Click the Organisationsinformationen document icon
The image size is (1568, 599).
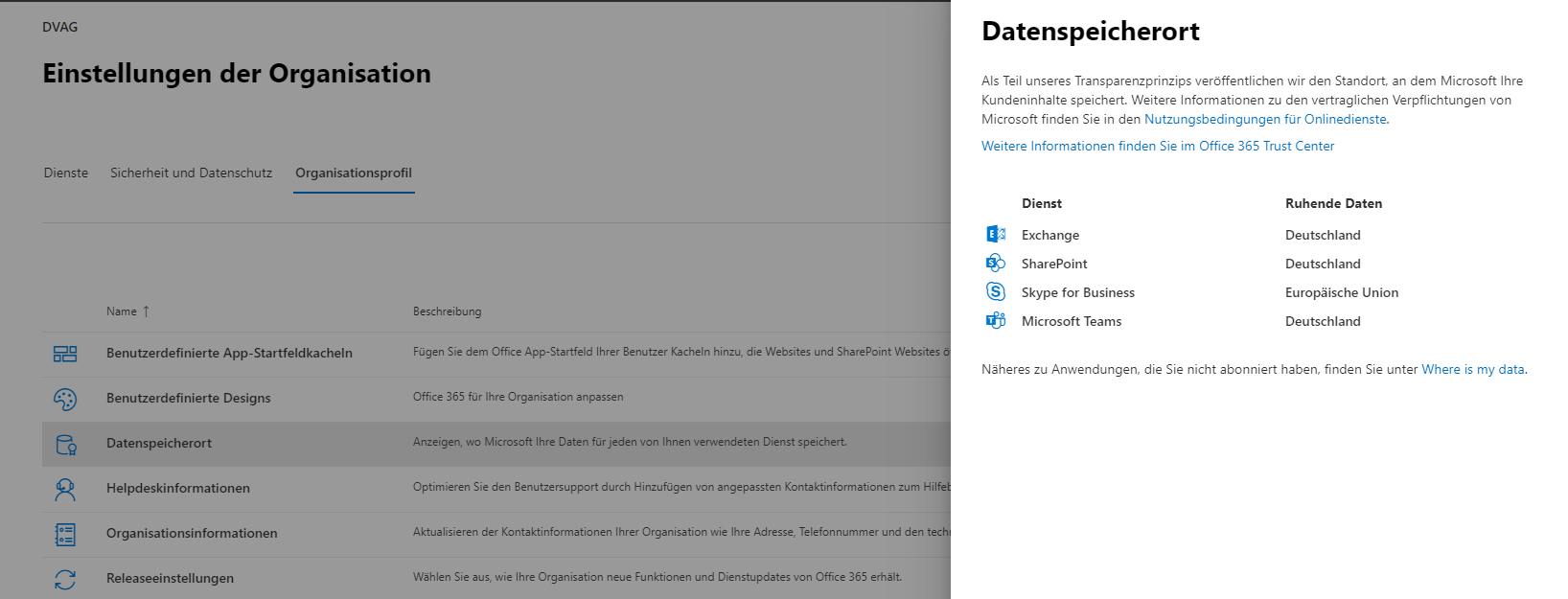click(65, 534)
